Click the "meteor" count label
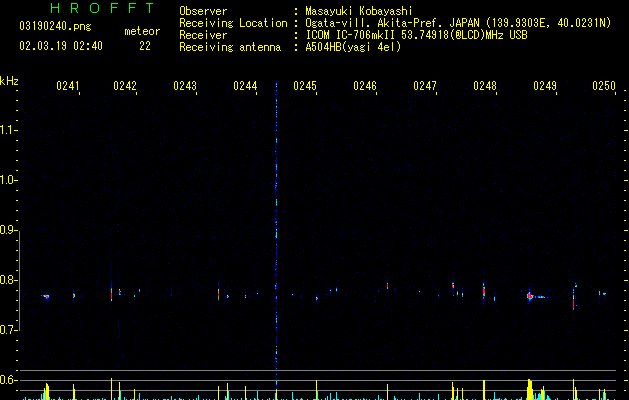Screen dimensions: 629x400 pyautogui.click(x=142, y=31)
